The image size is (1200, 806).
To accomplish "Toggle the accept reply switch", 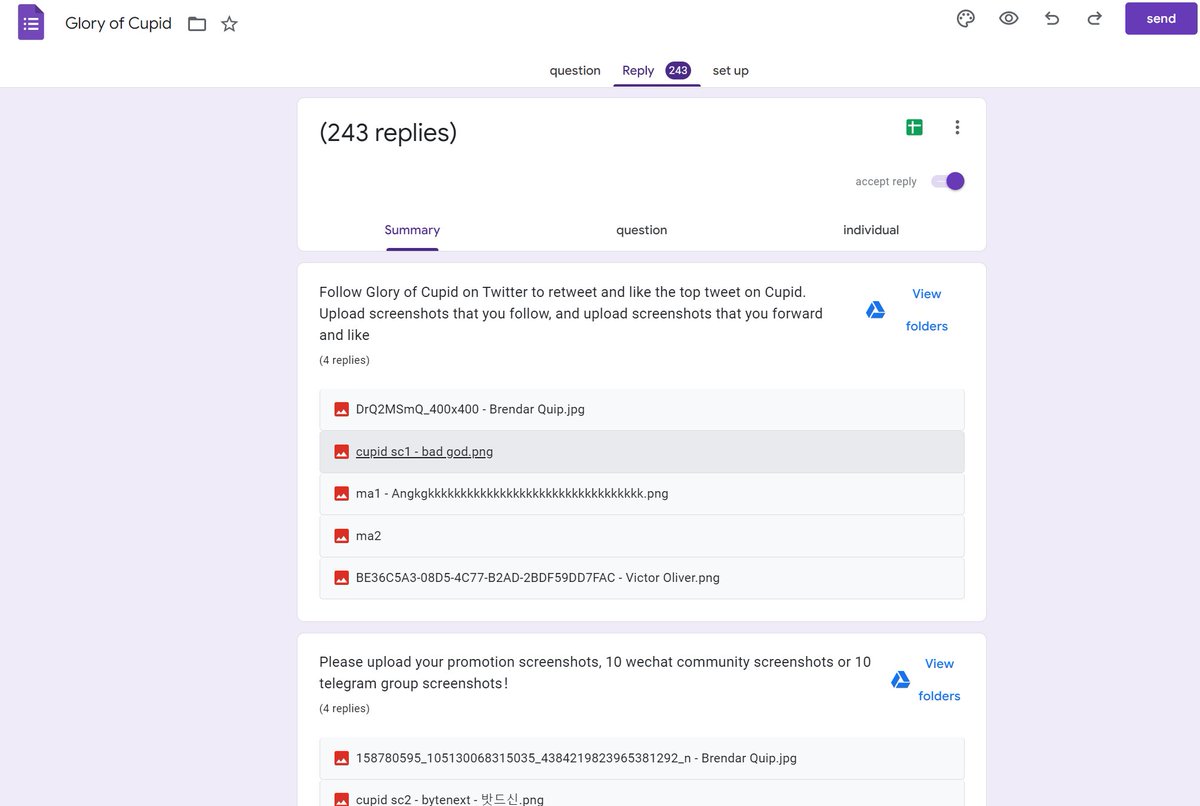I will click(x=947, y=181).
